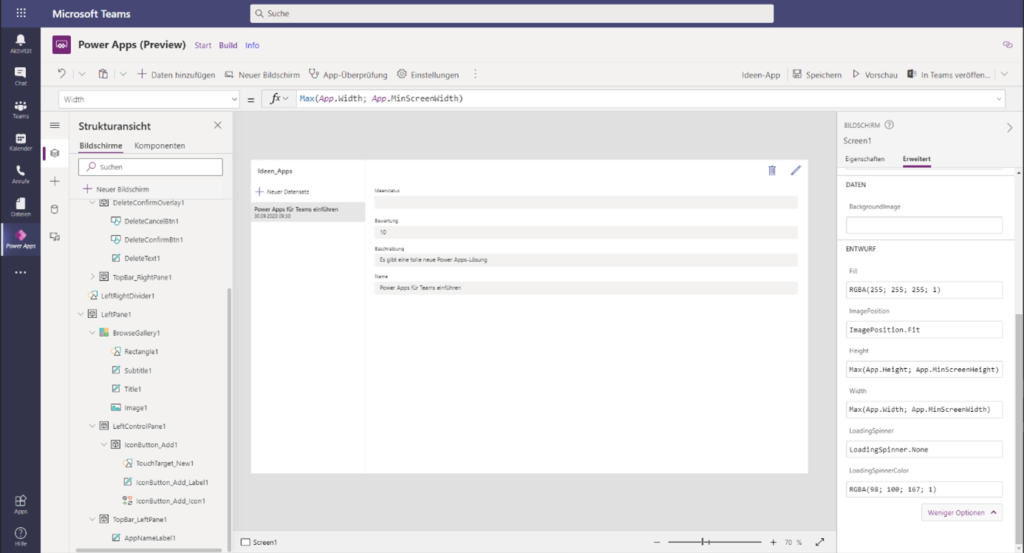Click the paste clipboard icon
This screenshot has height=553, width=1024.
coord(103,74)
